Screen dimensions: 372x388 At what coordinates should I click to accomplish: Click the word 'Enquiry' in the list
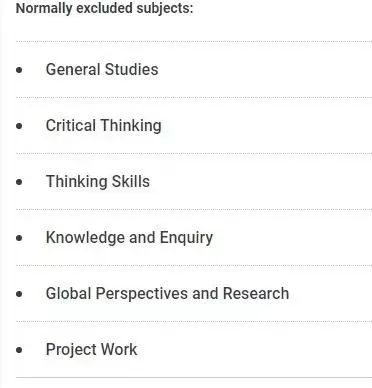coord(186,238)
